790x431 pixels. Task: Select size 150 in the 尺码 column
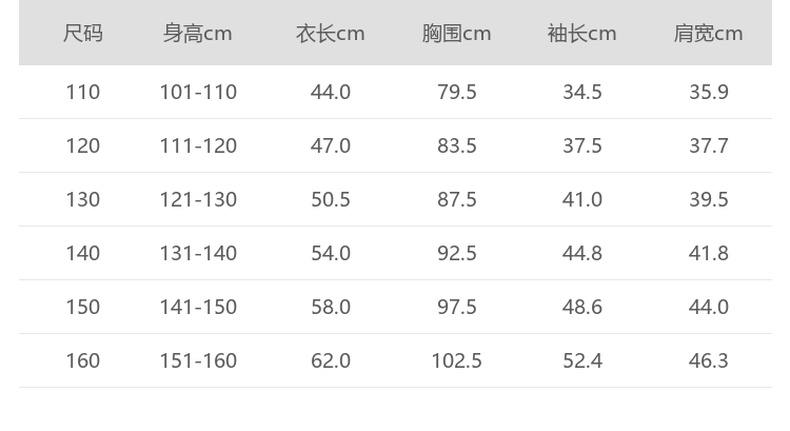[83, 307]
